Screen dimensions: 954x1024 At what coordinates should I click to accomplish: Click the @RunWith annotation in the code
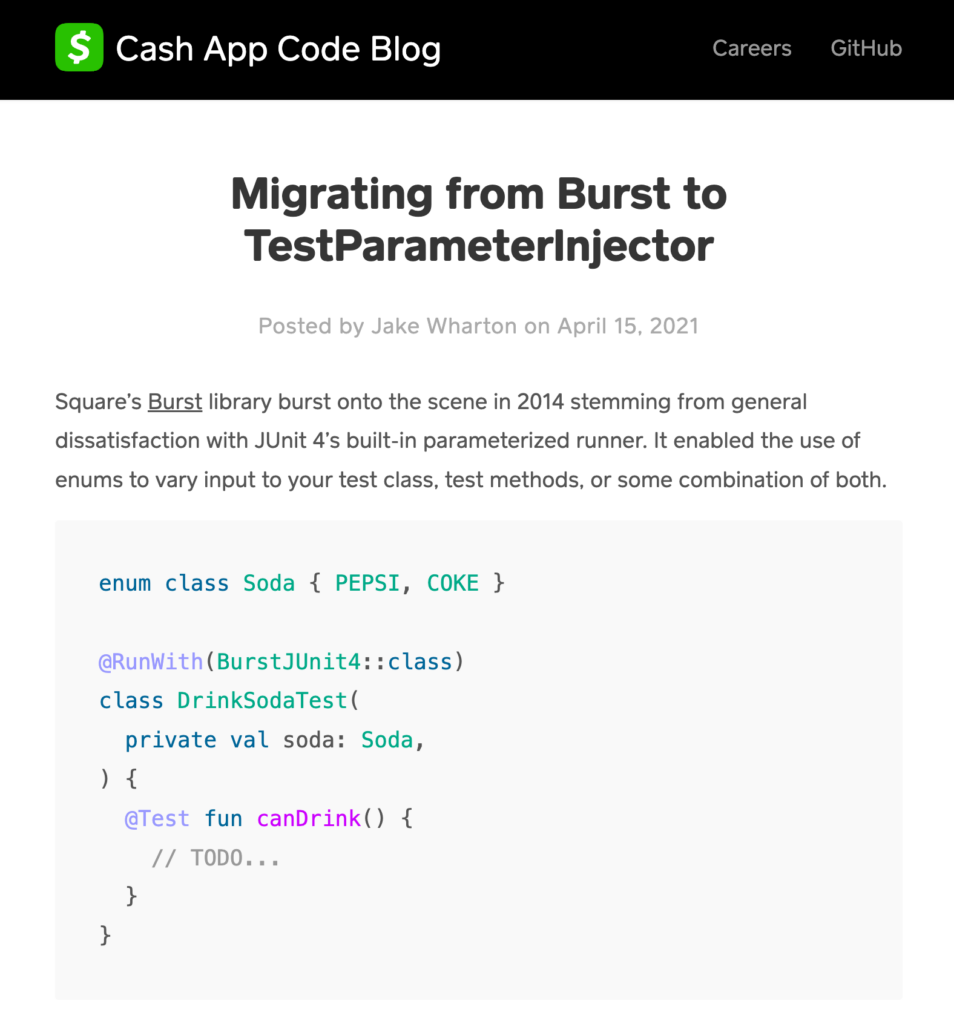click(151, 662)
